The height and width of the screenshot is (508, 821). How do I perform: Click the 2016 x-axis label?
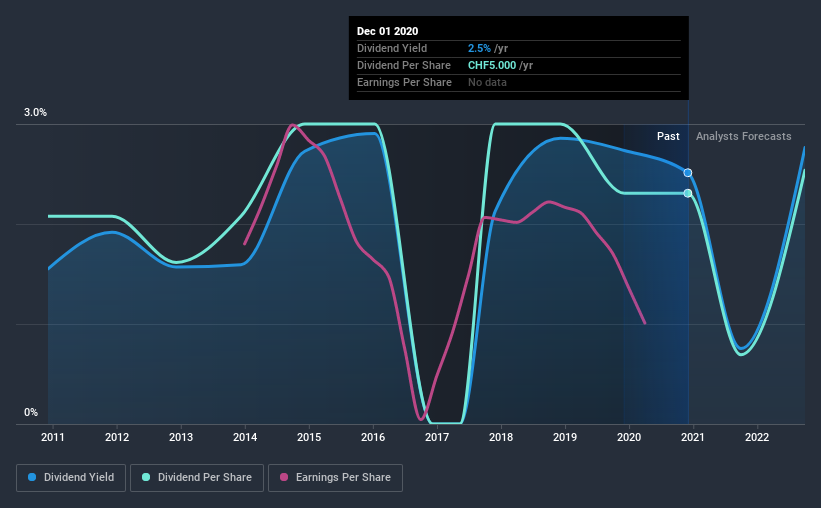pos(373,437)
